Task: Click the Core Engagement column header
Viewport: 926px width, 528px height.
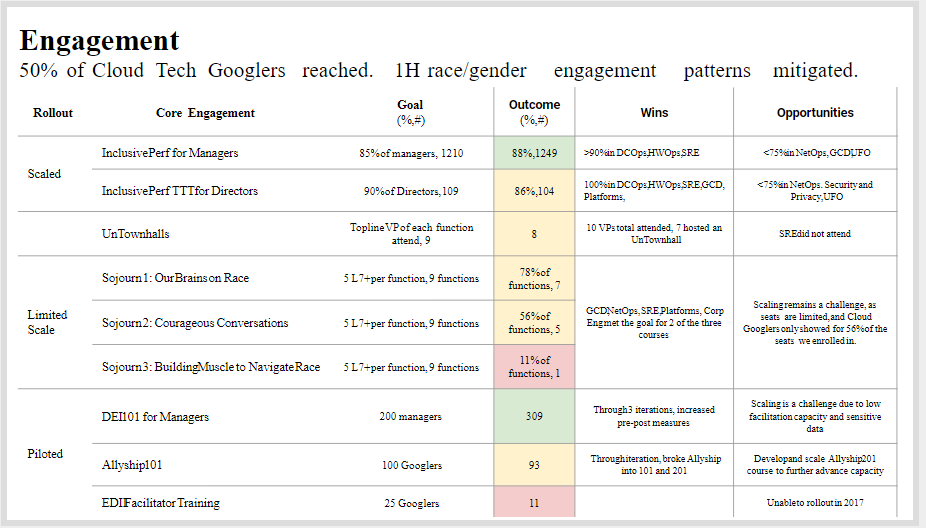Action: pos(205,113)
